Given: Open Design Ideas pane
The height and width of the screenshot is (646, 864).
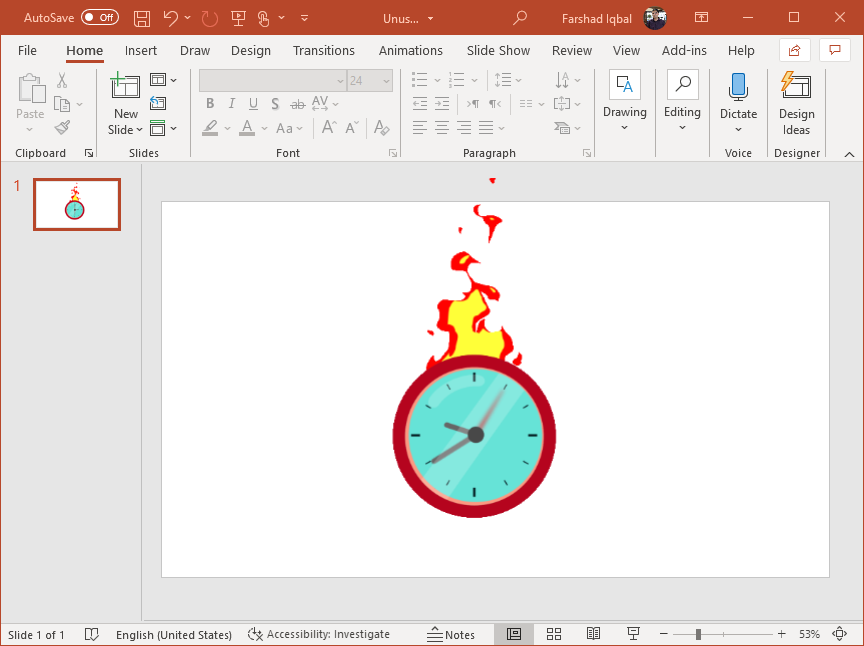Looking at the screenshot, I should coord(796,104).
